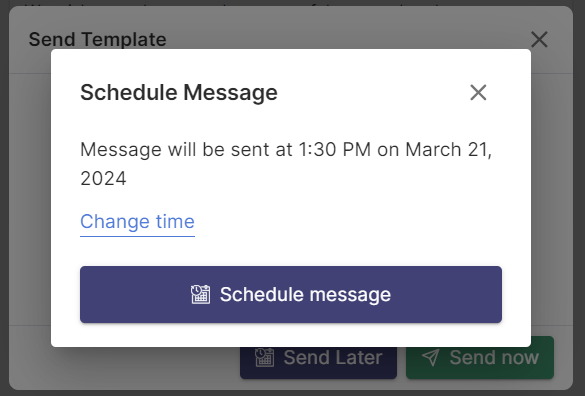The image size is (585, 396).
Task: Click the paper plane icon on Send now
Action: click(431, 358)
